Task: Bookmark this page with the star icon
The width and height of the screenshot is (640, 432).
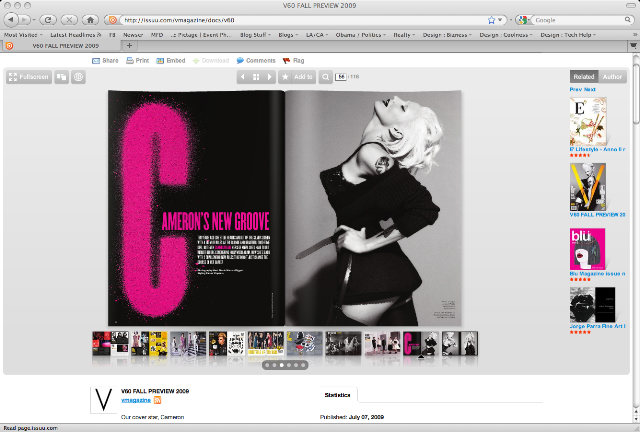Action: [491, 20]
